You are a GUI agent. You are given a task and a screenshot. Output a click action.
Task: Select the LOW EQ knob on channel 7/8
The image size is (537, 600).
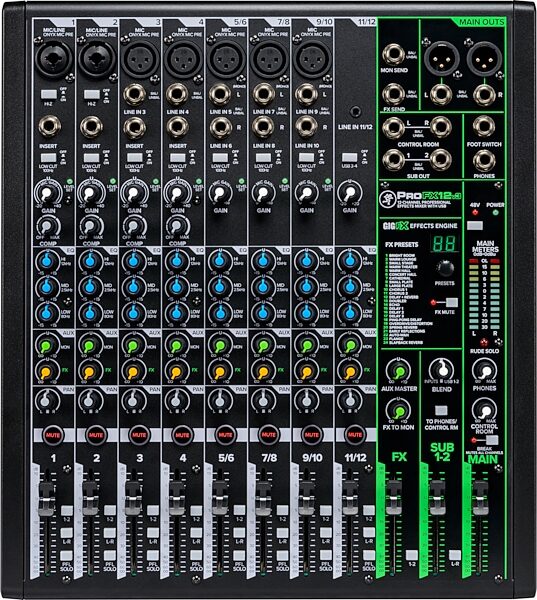point(263,313)
